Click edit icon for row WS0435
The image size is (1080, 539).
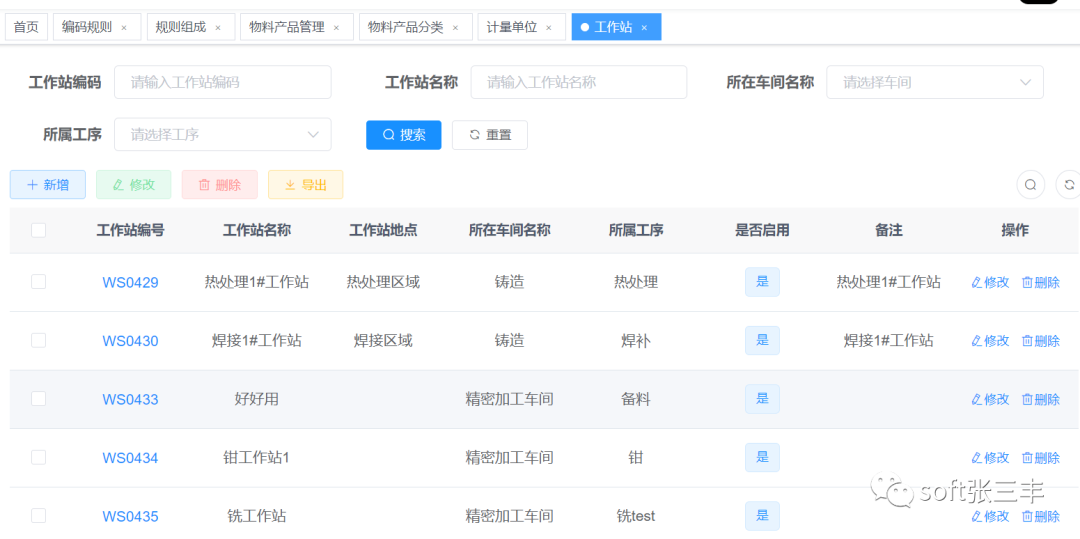pos(977,516)
